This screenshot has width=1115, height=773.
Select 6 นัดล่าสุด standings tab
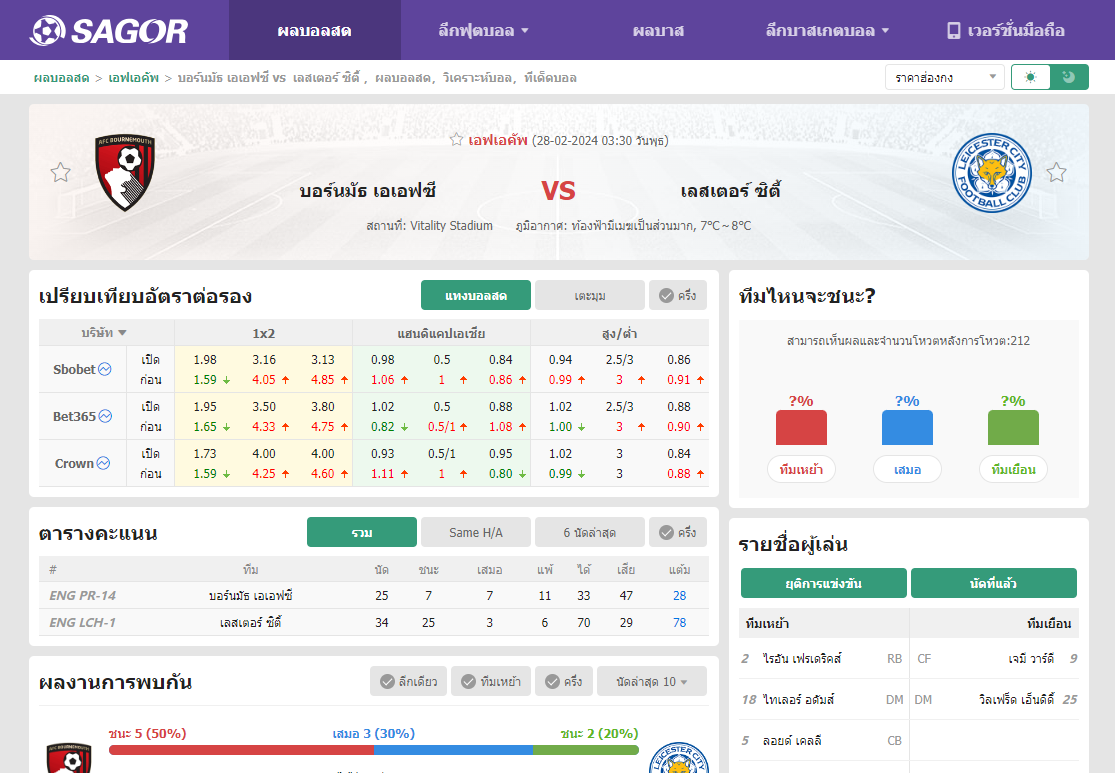tap(589, 532)
